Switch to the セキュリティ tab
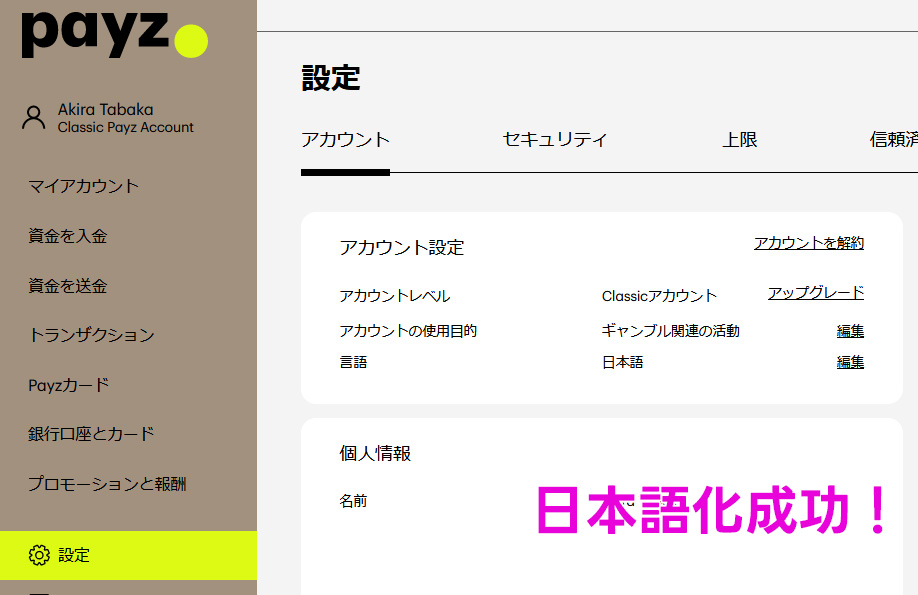Screen dimensions: 918x595 coord(554,139)
